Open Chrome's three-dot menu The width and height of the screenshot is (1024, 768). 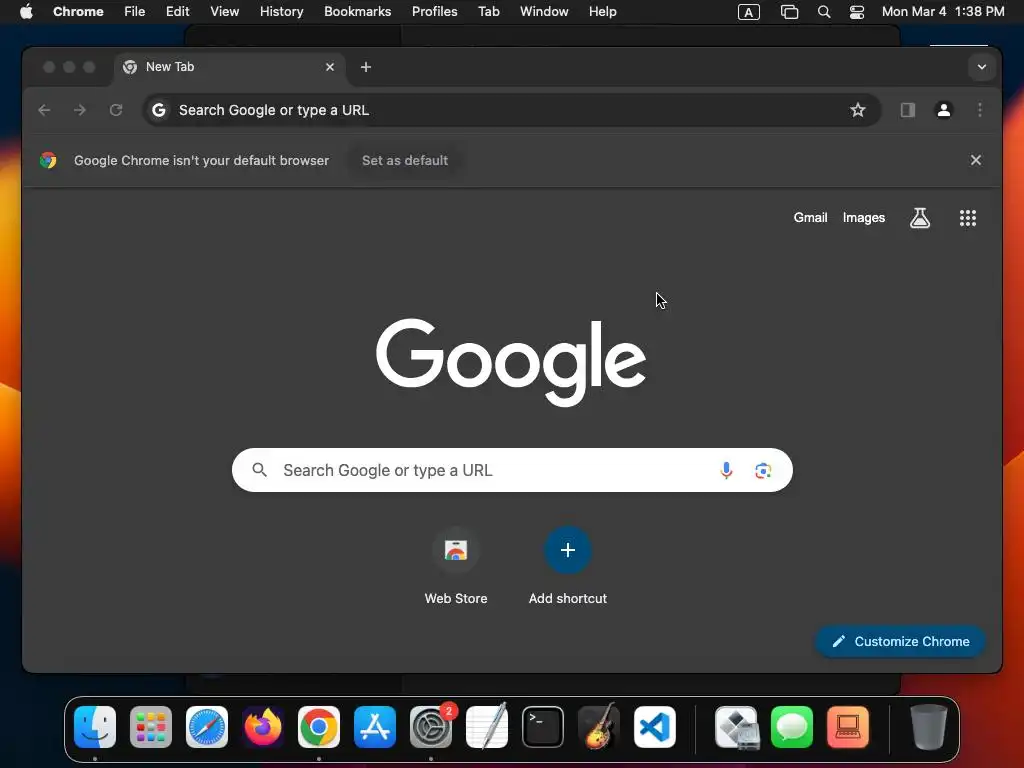pyautogui.click(x=980, y=110)
